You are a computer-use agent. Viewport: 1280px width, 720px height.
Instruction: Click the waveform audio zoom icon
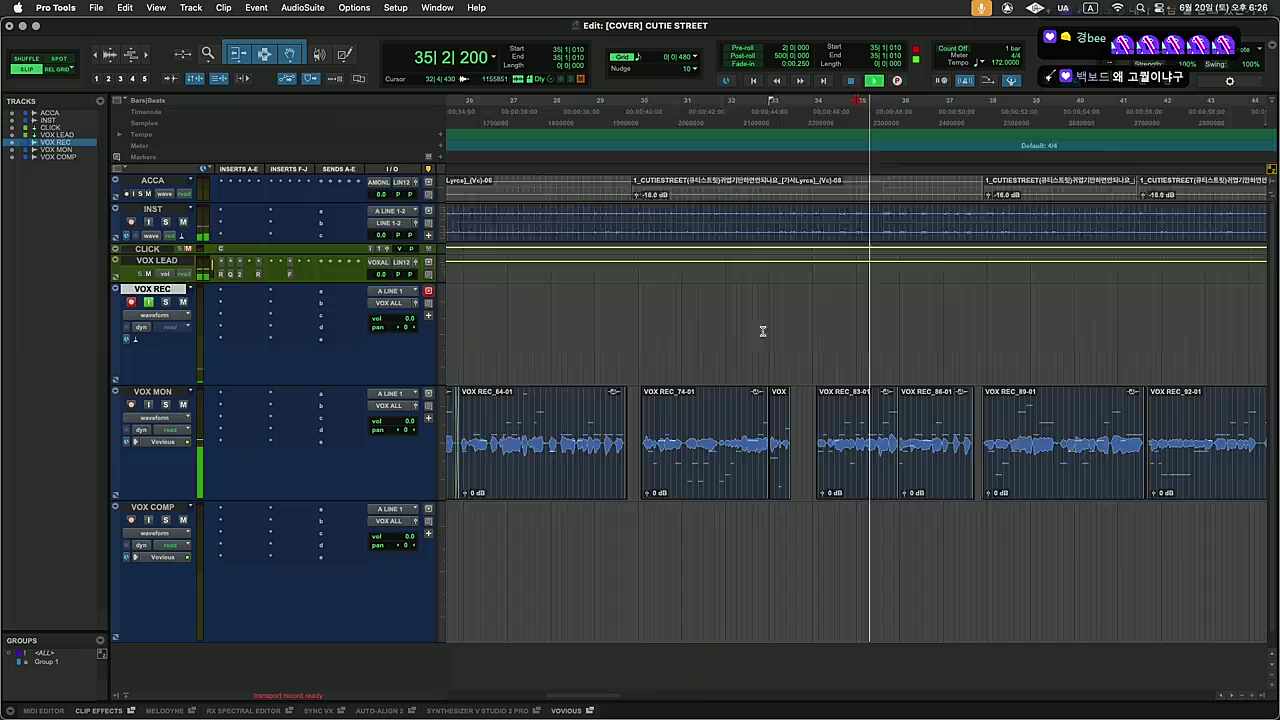tap(110, 54)
